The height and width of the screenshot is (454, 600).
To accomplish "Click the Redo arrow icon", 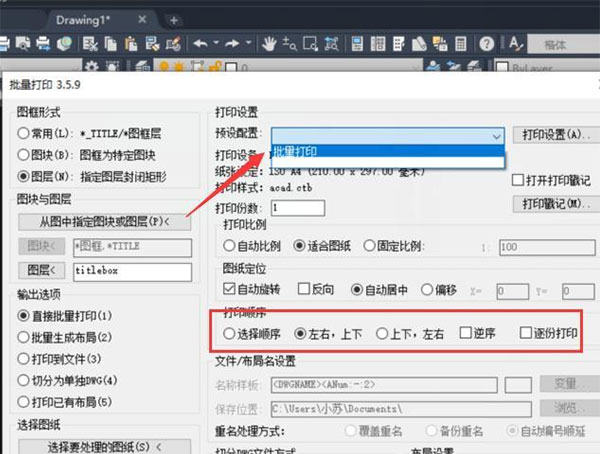I will click(x=232, y=44).
